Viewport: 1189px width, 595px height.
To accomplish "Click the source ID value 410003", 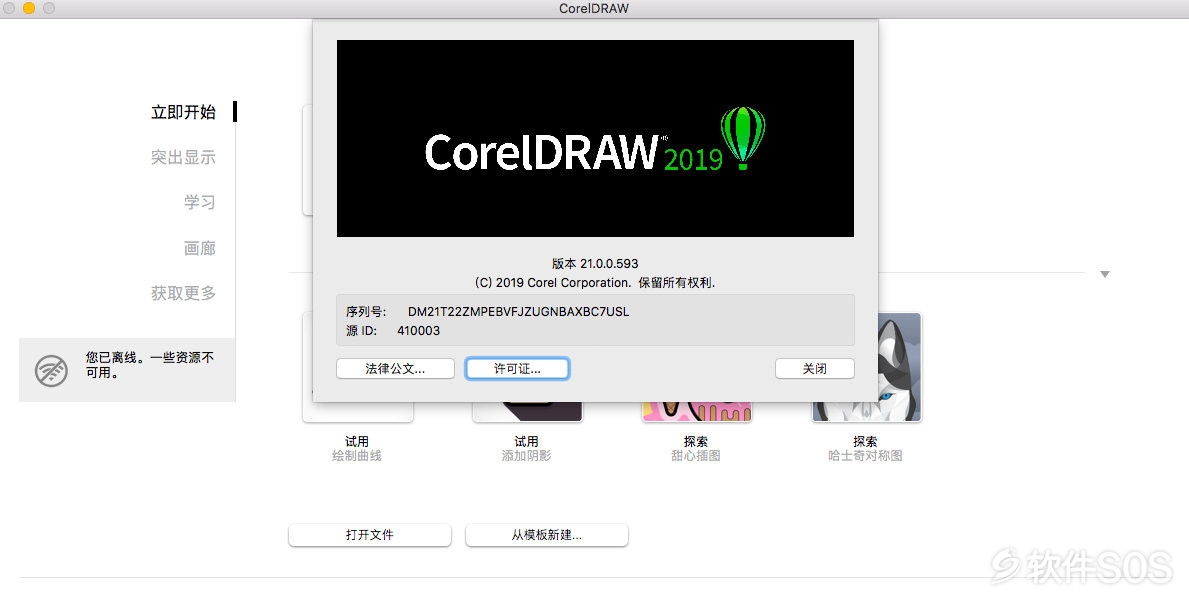I will click(419, 330).
